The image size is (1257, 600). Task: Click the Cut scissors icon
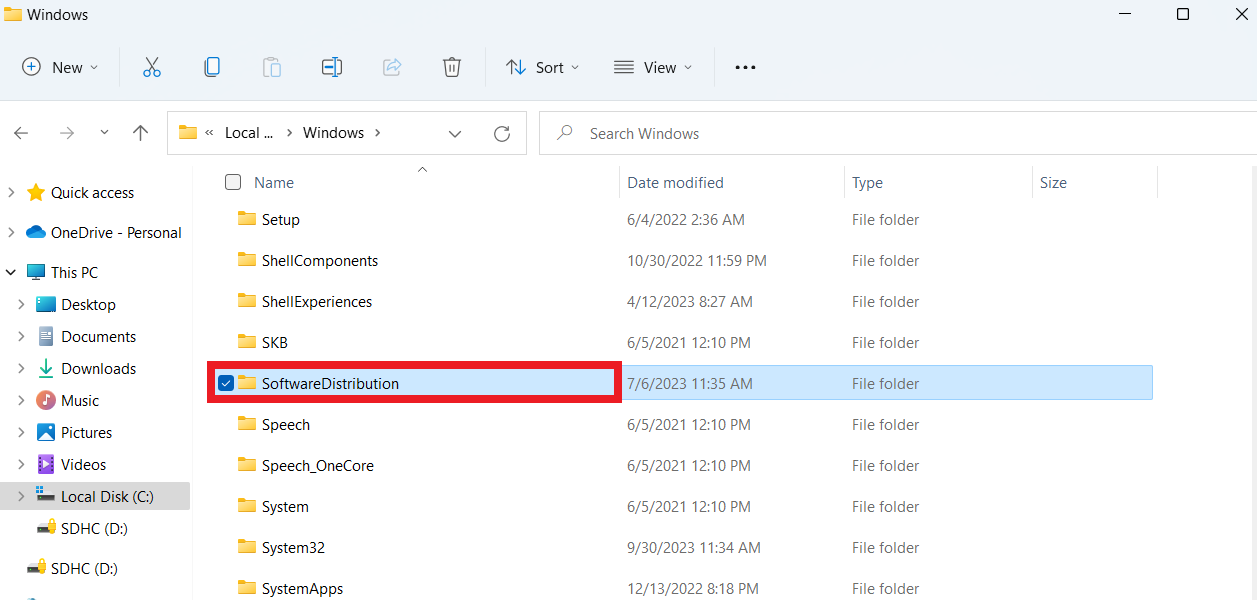(152, 67)
